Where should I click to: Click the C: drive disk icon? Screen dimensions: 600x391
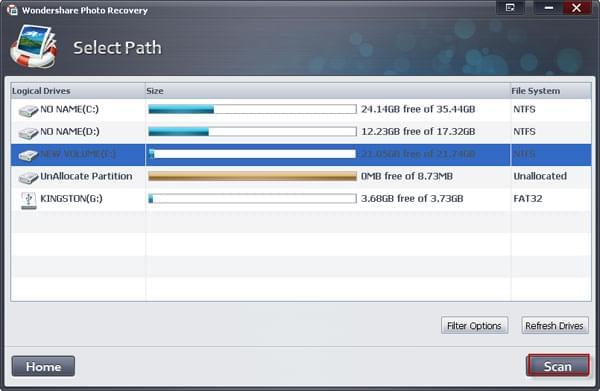point(28,111)
